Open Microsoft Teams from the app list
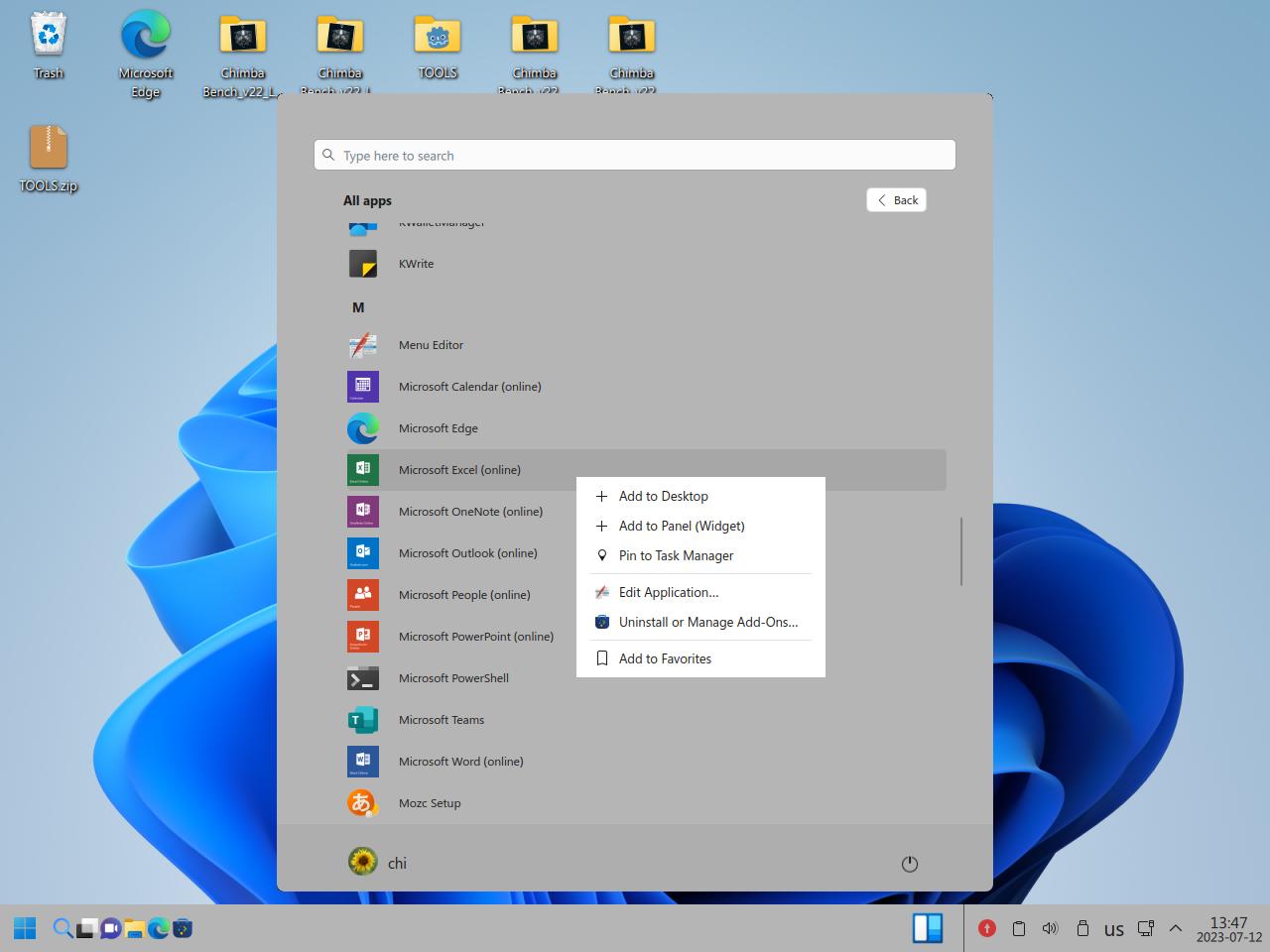 tap(441, 720)
